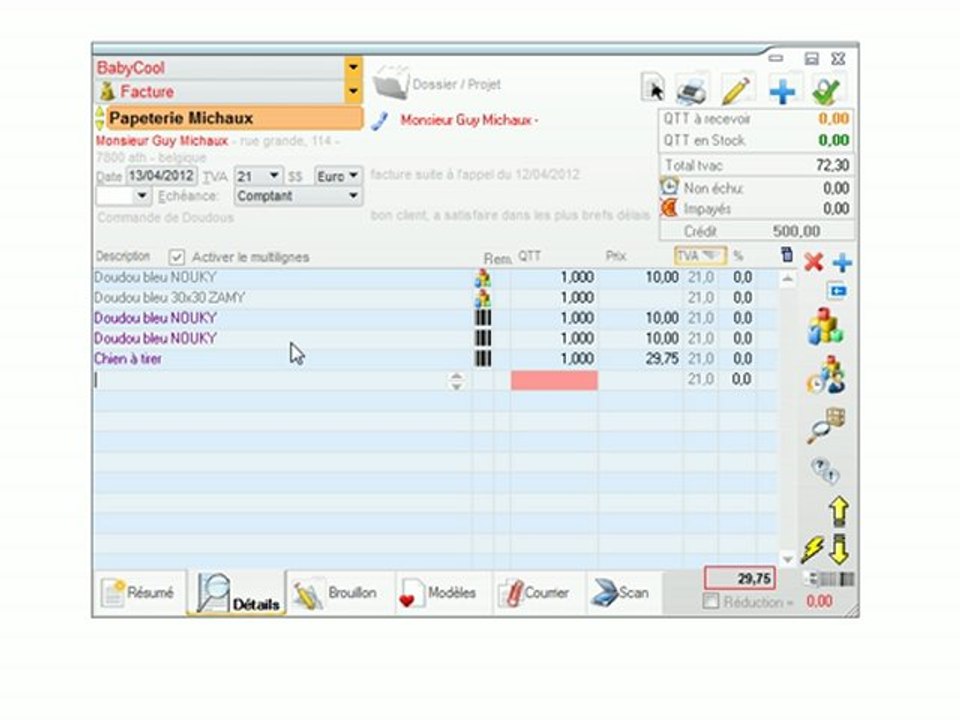Click the question bubbles help icon

(825, 470)
